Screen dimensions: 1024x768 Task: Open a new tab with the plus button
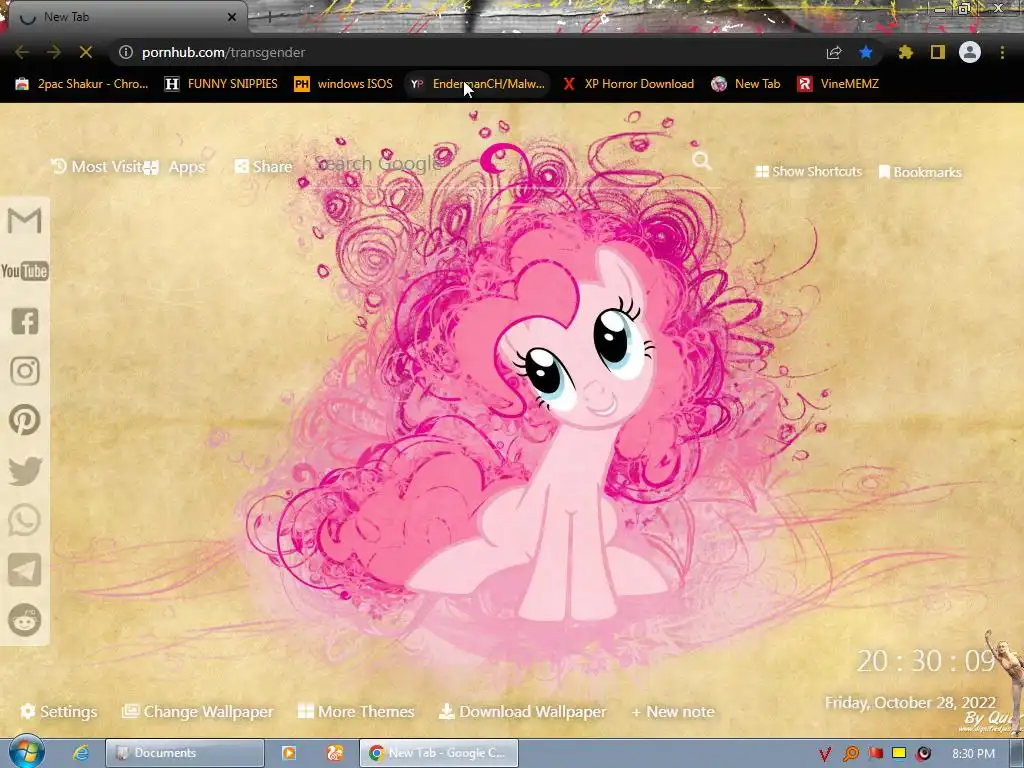tap(269, 18)
